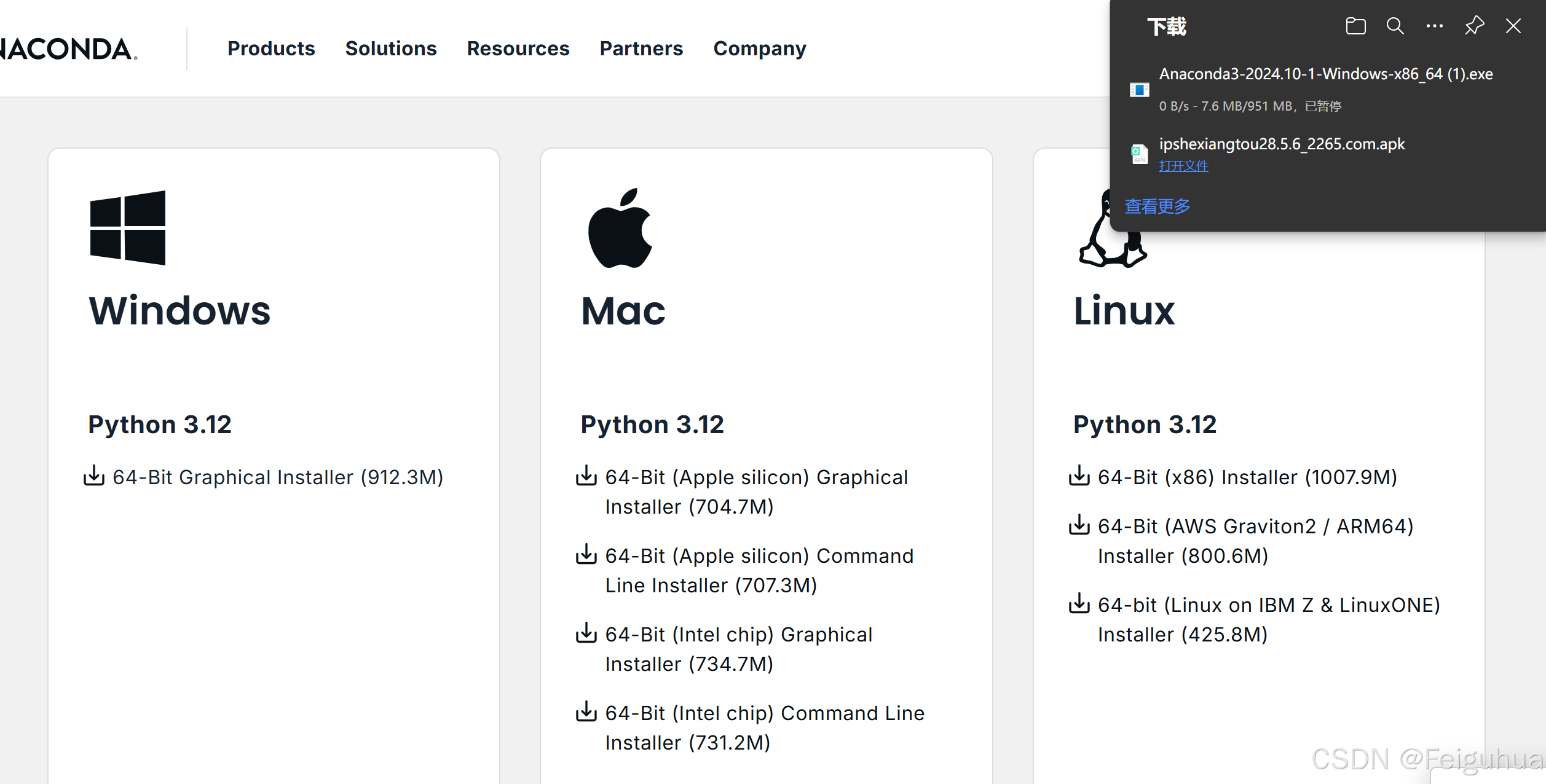Screen dimensions: 1546x784
Task: Click the search downloads magnifier icon
Action: (x=1395, y=26)
